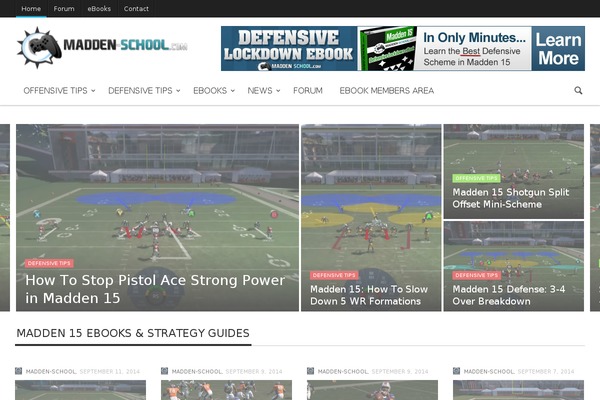Click Learn More on the ebook banner

(x=558, y=49)
